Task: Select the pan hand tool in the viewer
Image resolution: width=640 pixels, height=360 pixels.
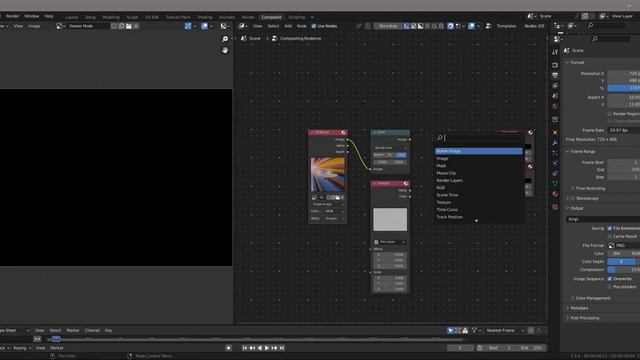Action: (x=225, y=50)
